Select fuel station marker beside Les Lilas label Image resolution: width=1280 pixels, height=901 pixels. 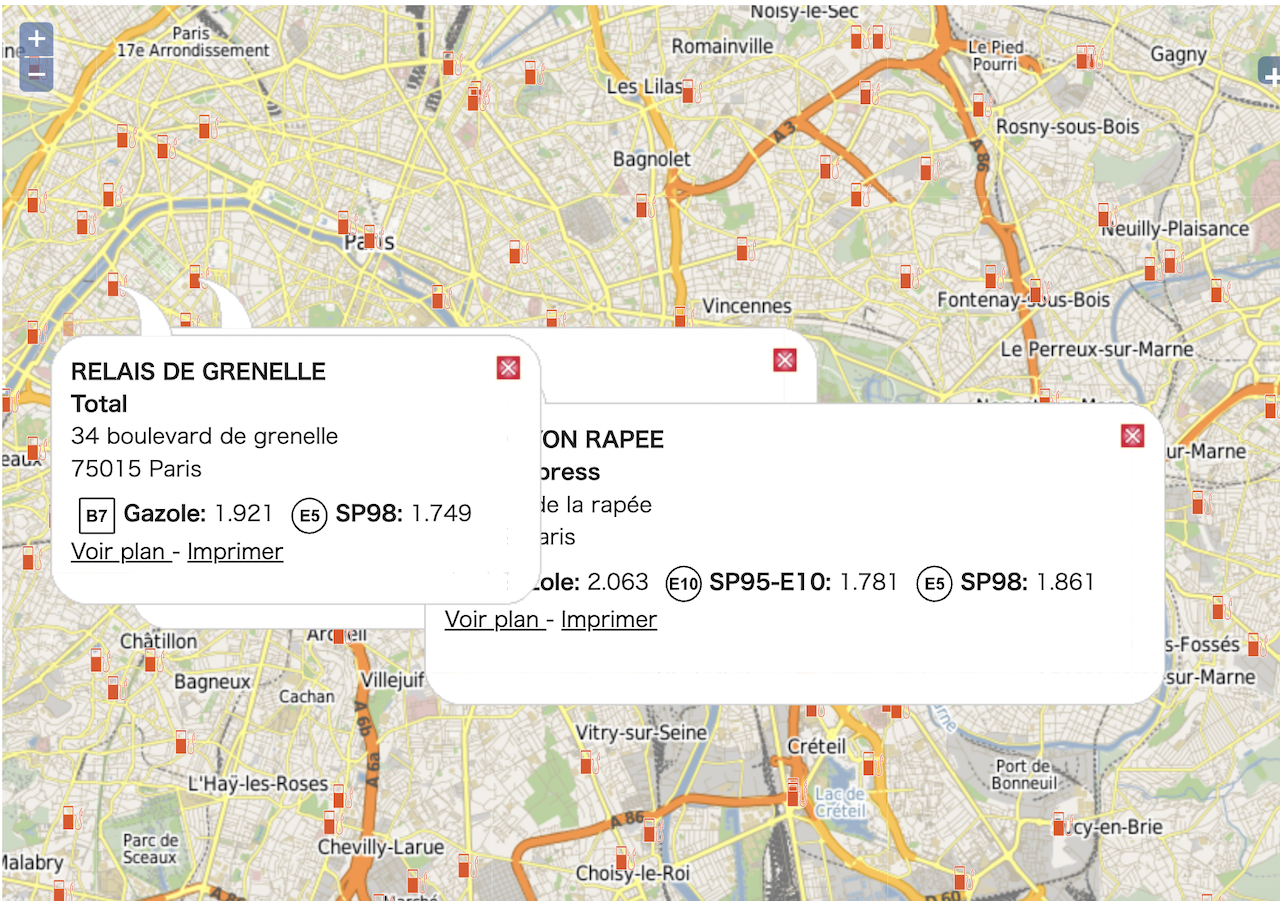690,91
